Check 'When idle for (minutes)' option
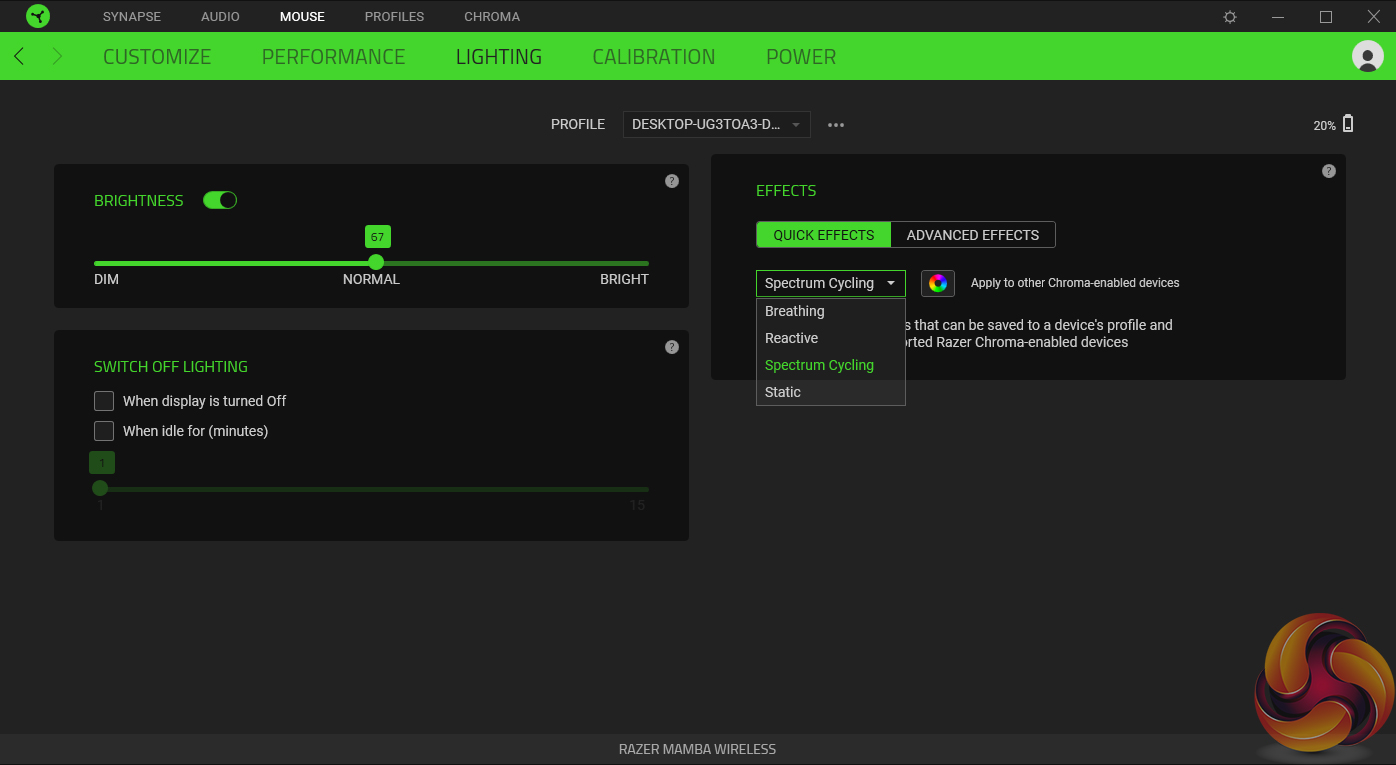1396x765 pixels. pyautogui.click(x=104, y=431)
